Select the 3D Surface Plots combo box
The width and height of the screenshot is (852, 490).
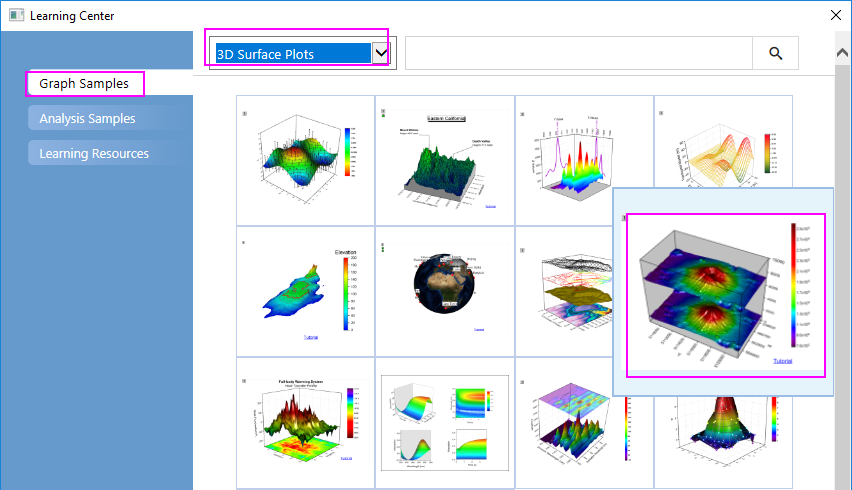[x=290, y=54]
